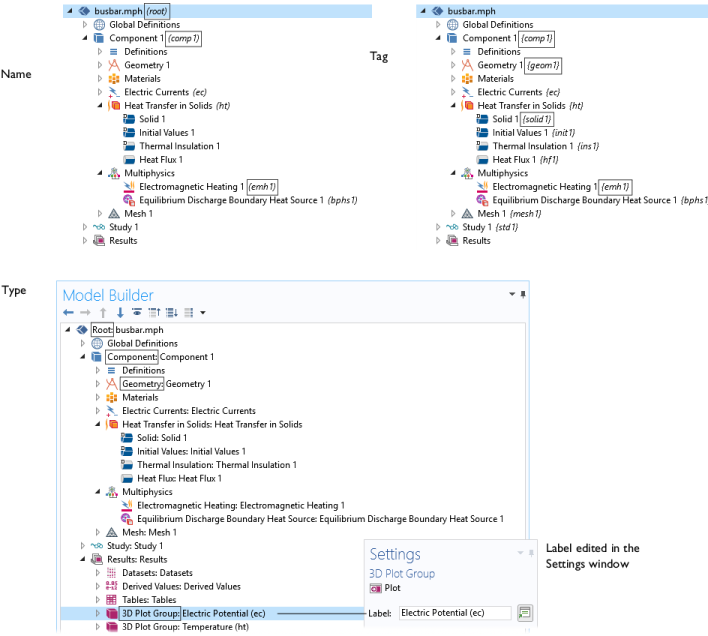Expand the Study: Study 1 node
The height and width of the screenshot is (636, 708).
click(x=83, y=546)
